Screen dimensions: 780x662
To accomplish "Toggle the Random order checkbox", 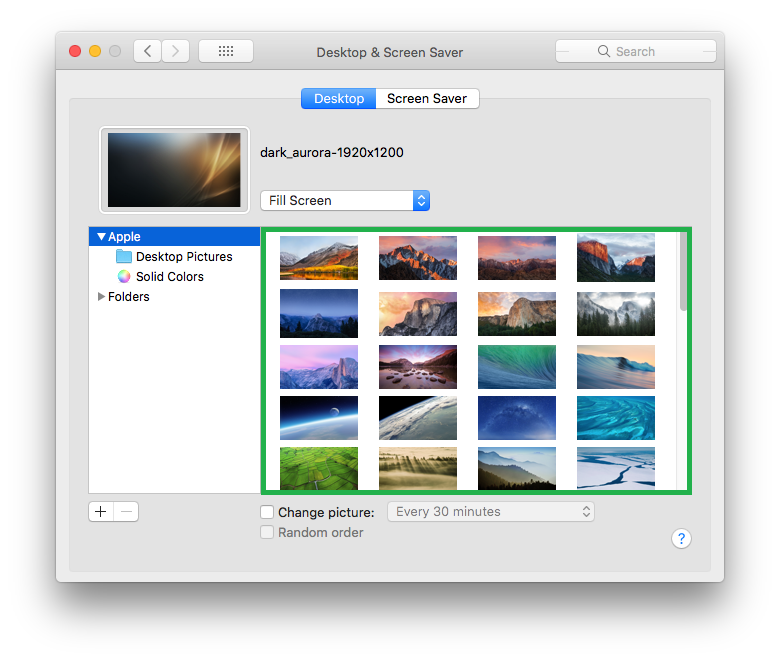I will [x=267, y=533].
